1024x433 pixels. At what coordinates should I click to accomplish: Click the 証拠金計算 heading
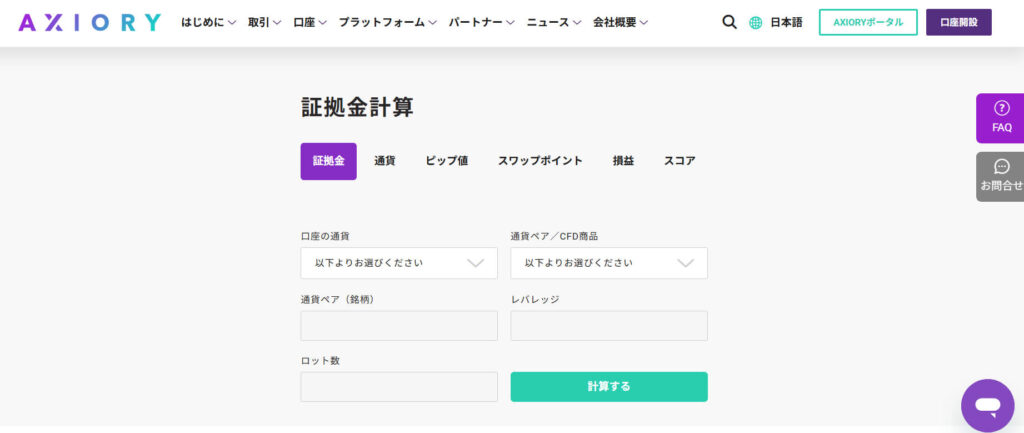(x=357, y=107)
